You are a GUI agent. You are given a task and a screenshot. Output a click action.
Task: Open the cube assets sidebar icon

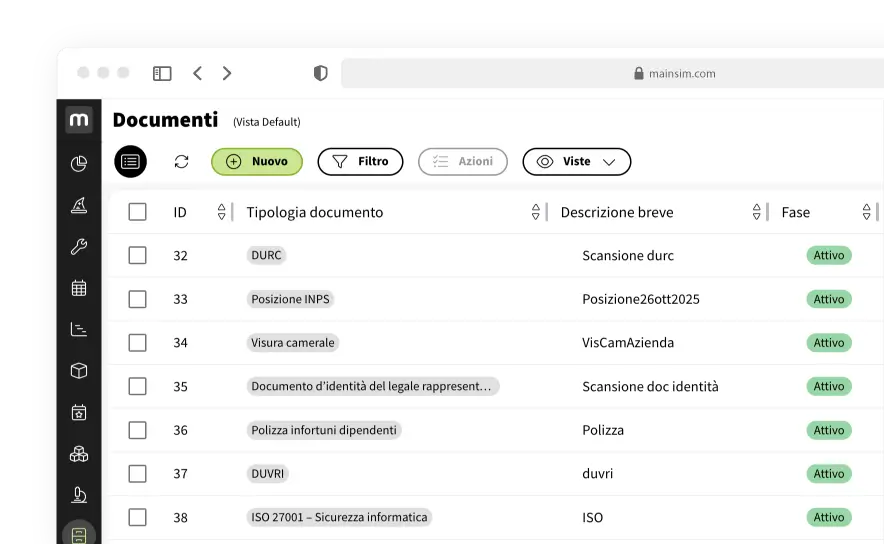pos(79,371)
